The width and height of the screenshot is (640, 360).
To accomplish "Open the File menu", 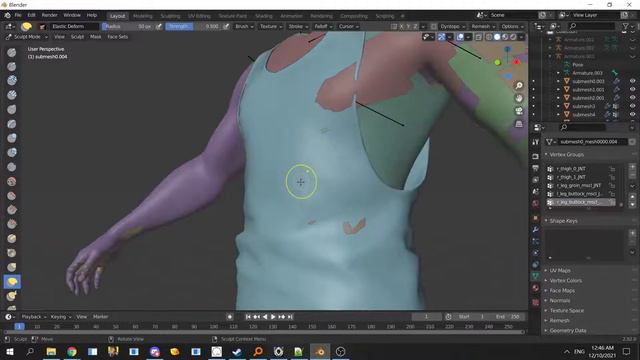I will (18, 15).
